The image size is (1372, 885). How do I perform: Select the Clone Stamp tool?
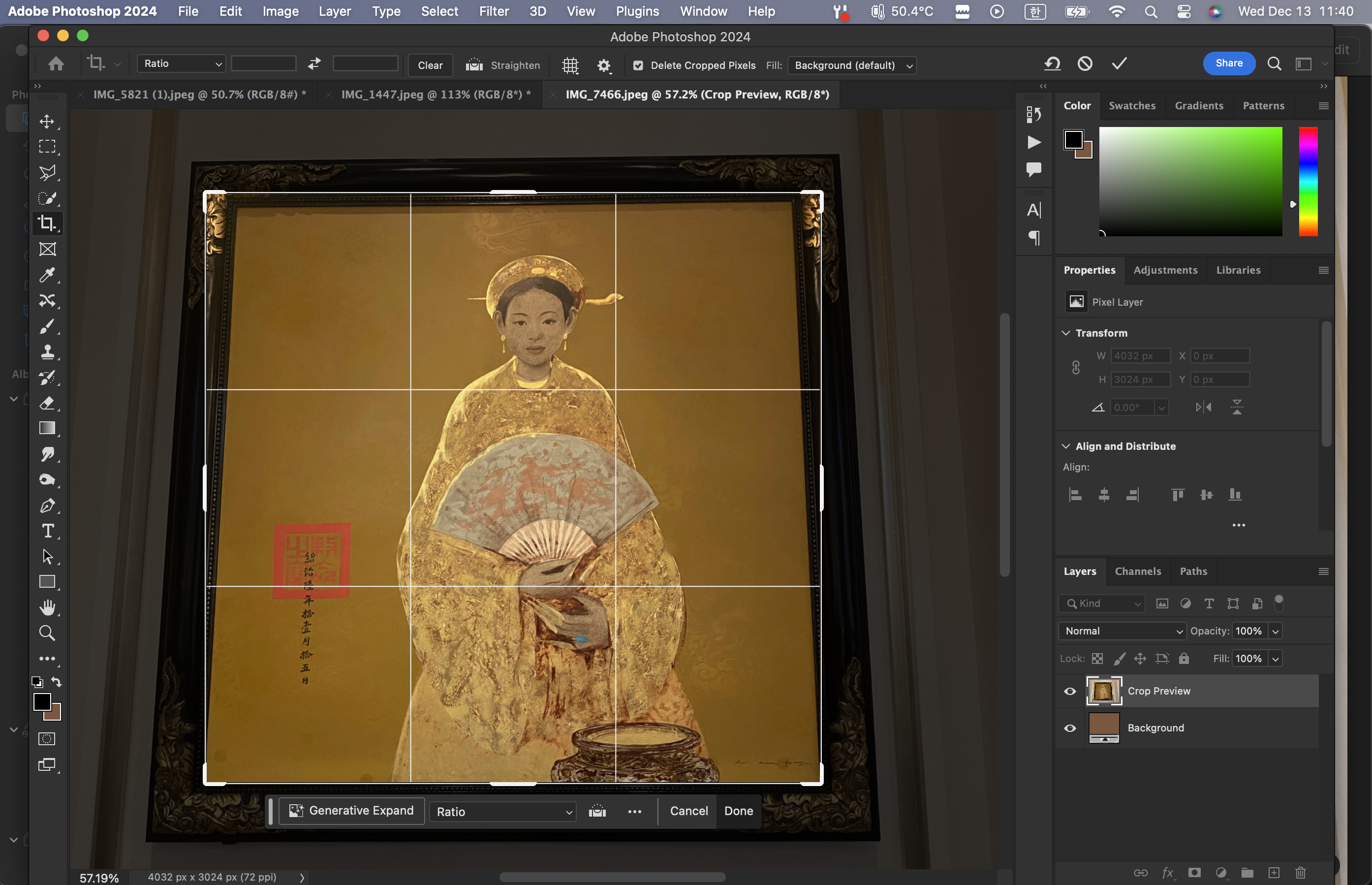tap(47, 352)
